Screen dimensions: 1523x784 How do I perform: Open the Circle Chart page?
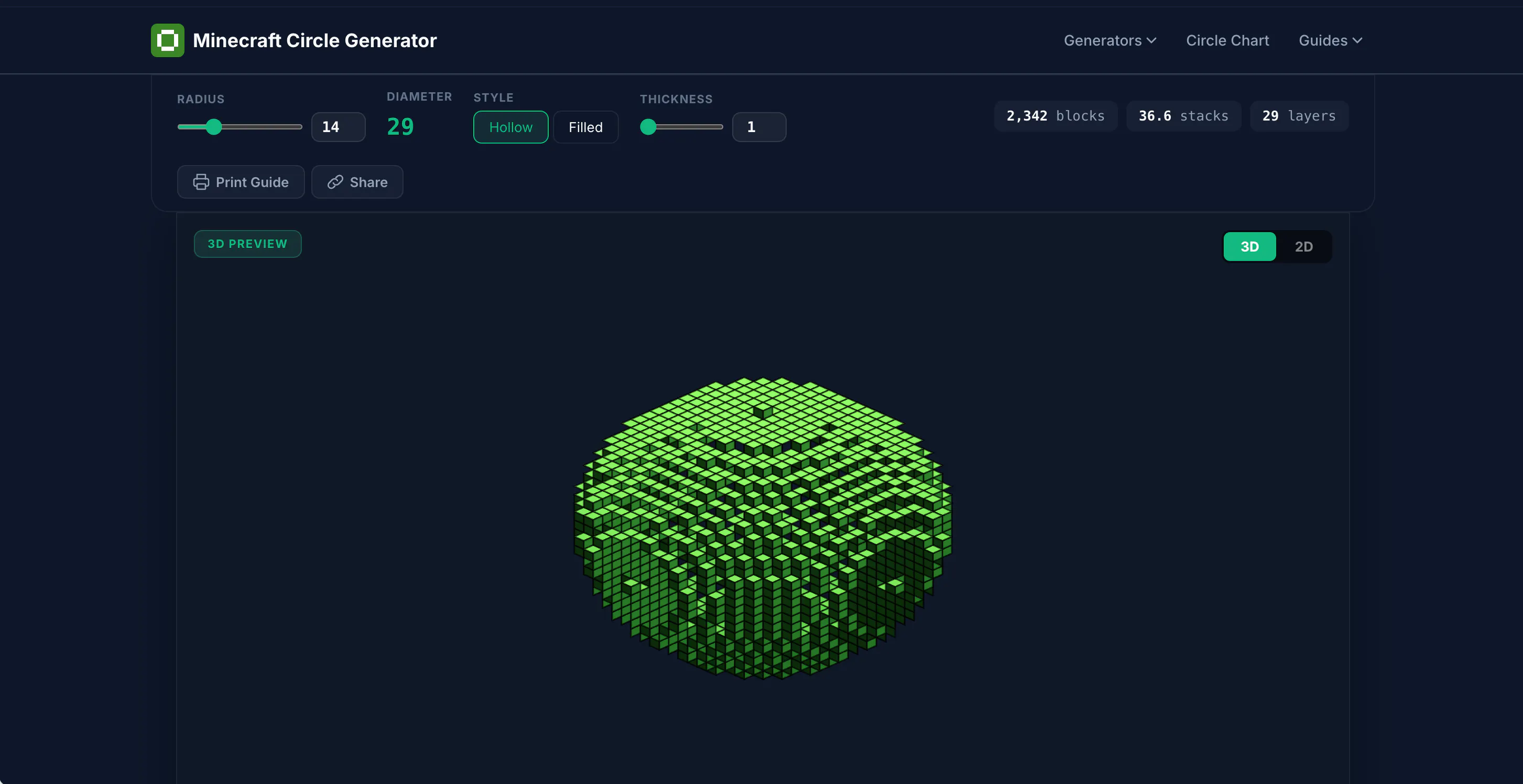point(1227,40)
